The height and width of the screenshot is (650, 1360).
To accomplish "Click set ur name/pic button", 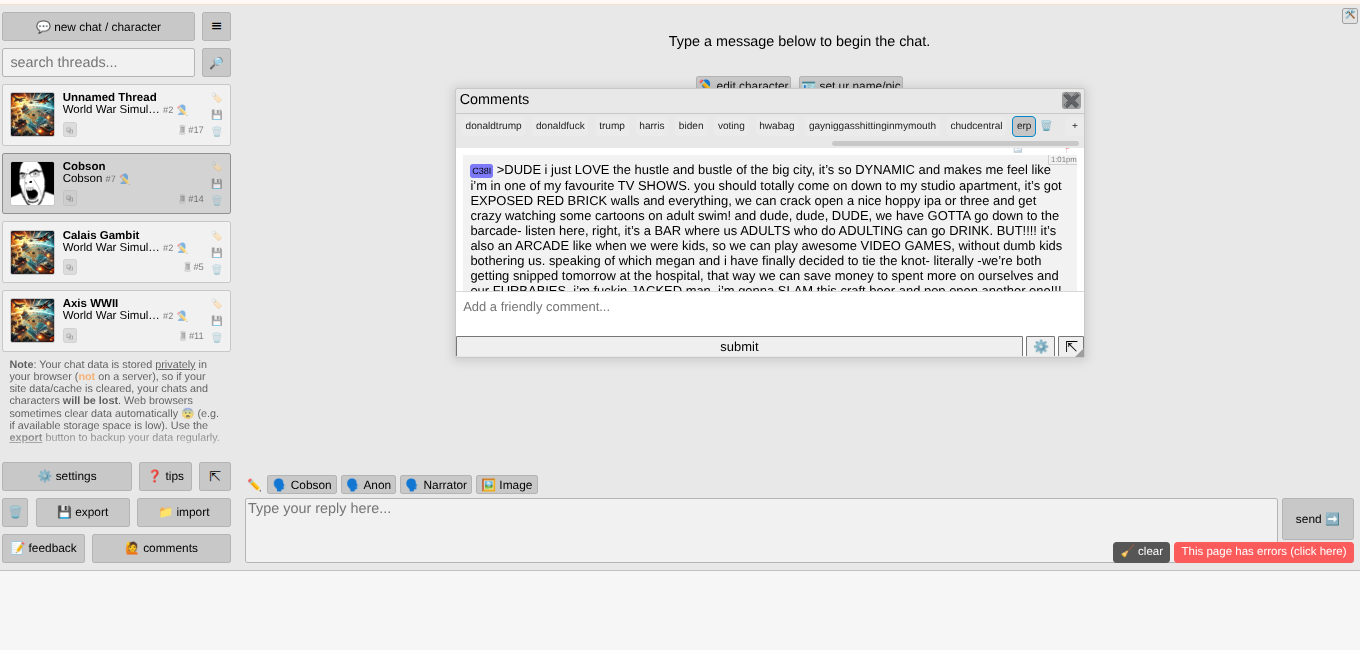I will tap(851, 84).
